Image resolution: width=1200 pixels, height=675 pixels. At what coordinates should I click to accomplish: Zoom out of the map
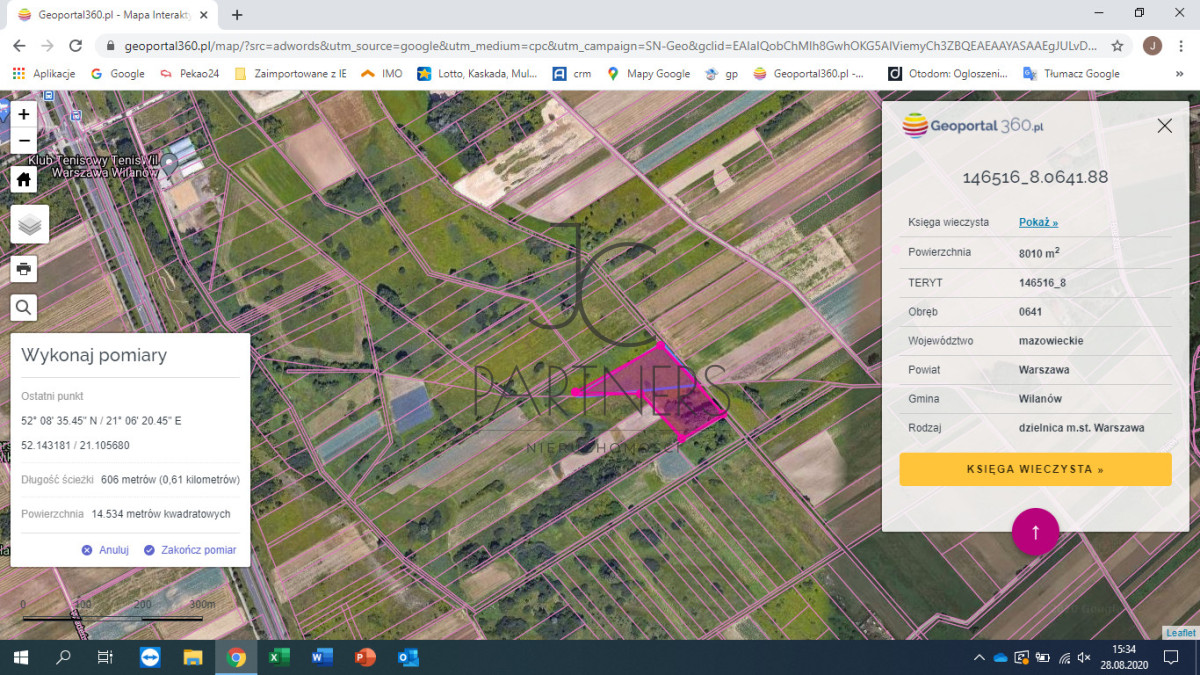(24, 140)
